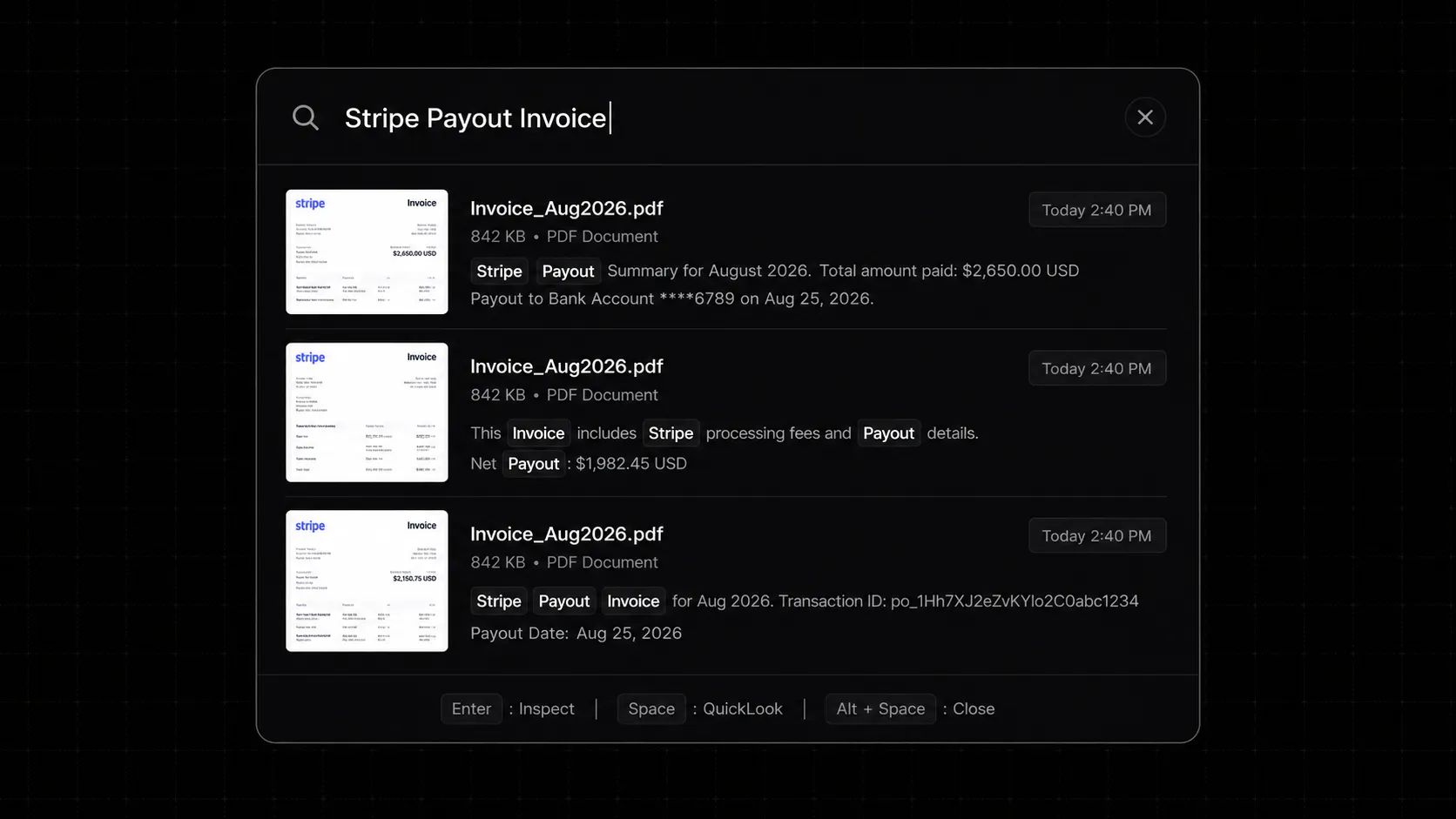Click the 'Payout Date: Aug 25, 2026' text

pos(576,634)
